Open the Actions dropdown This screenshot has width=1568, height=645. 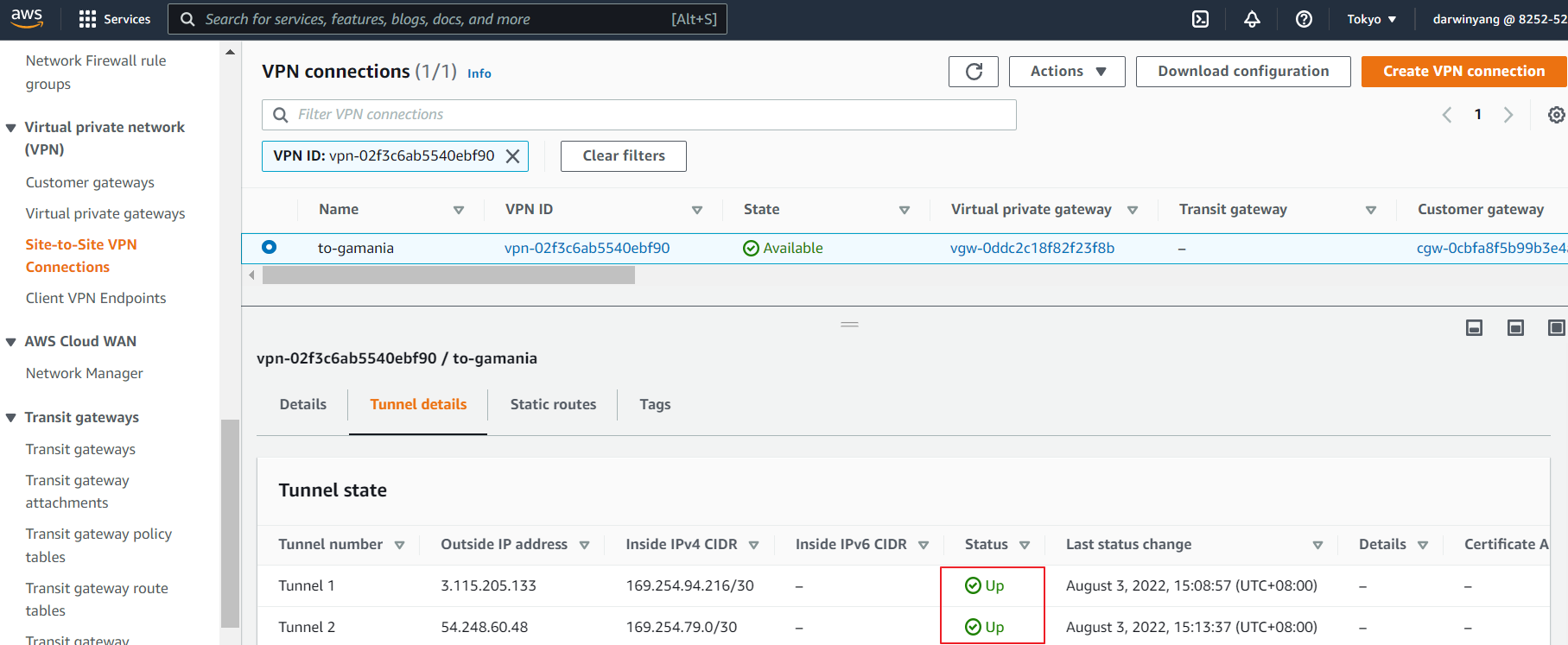coord(1066,72)
